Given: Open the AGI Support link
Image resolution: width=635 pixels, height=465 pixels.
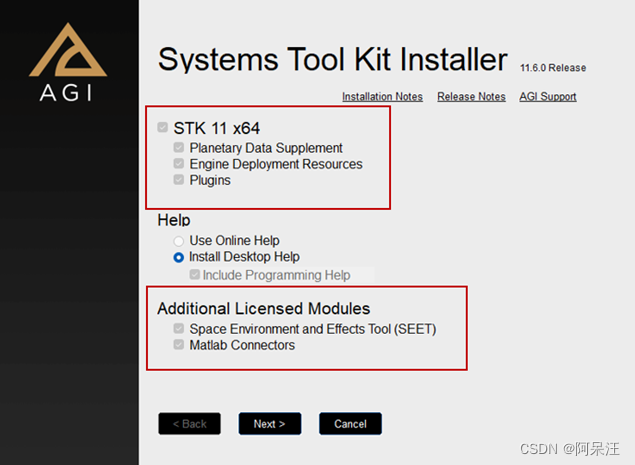Looking at the screenshot, I should [548, 96].
